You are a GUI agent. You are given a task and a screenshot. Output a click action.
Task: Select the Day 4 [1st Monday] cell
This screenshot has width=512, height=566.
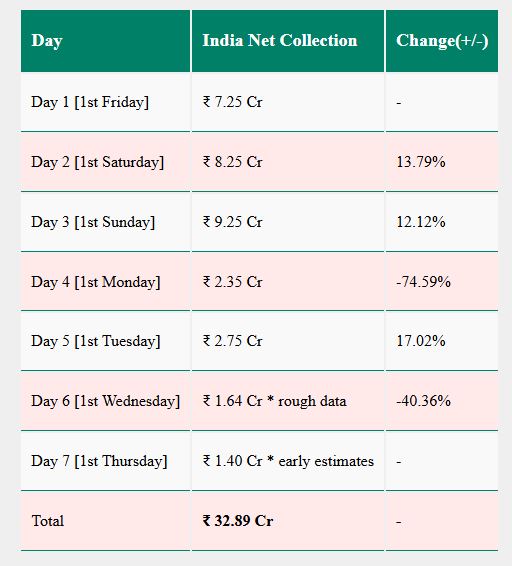(x=105, y=282)
